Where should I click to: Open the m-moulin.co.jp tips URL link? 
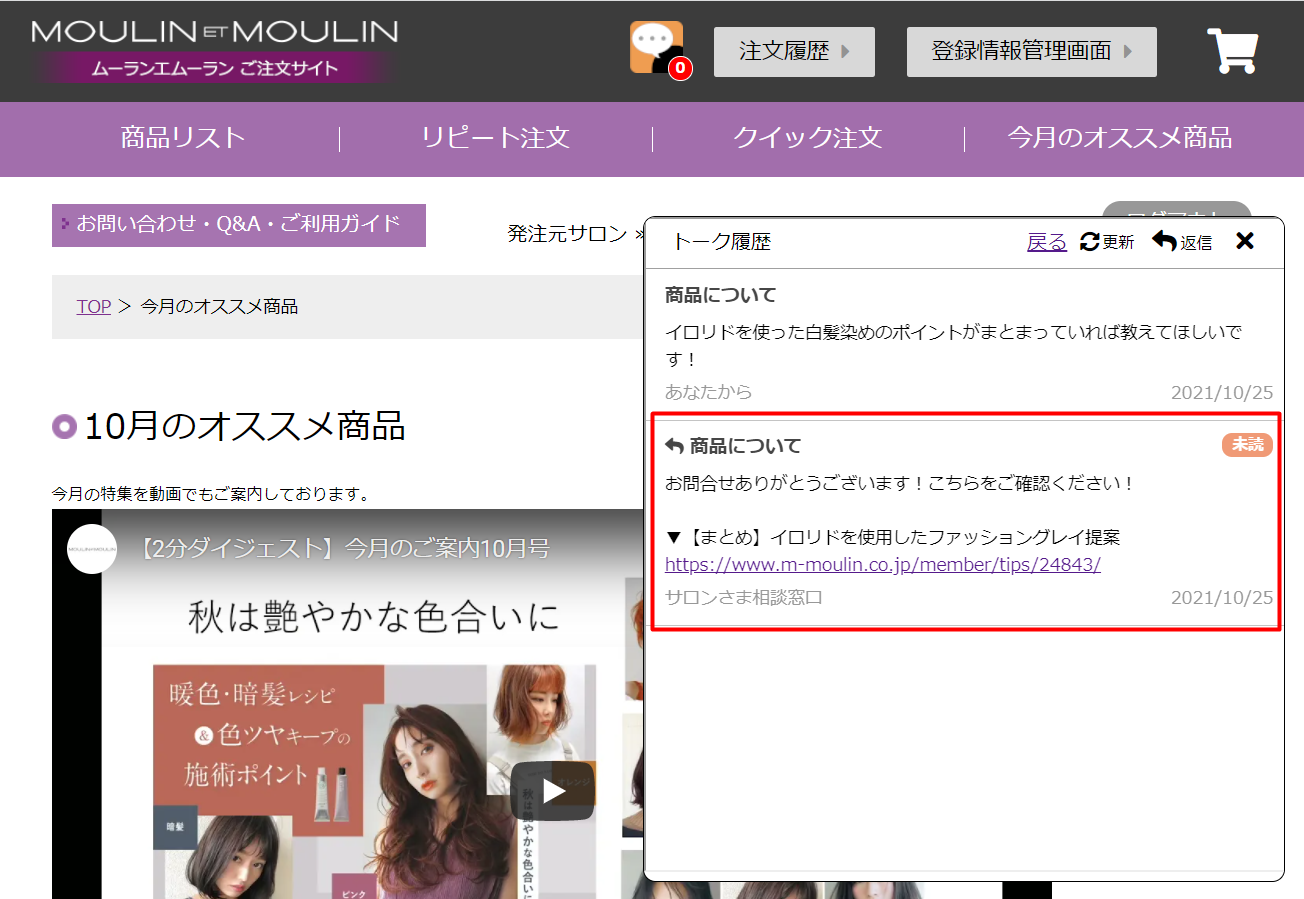882,565
